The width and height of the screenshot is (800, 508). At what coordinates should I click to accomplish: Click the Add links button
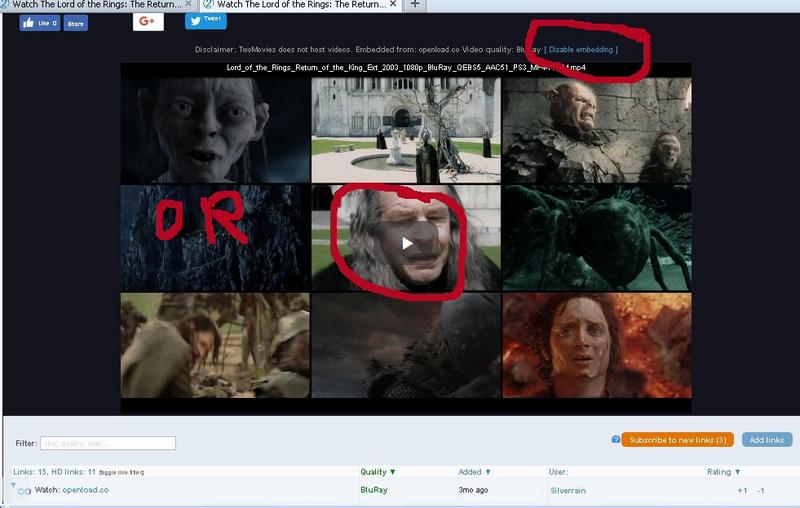[x=767, y=440]
